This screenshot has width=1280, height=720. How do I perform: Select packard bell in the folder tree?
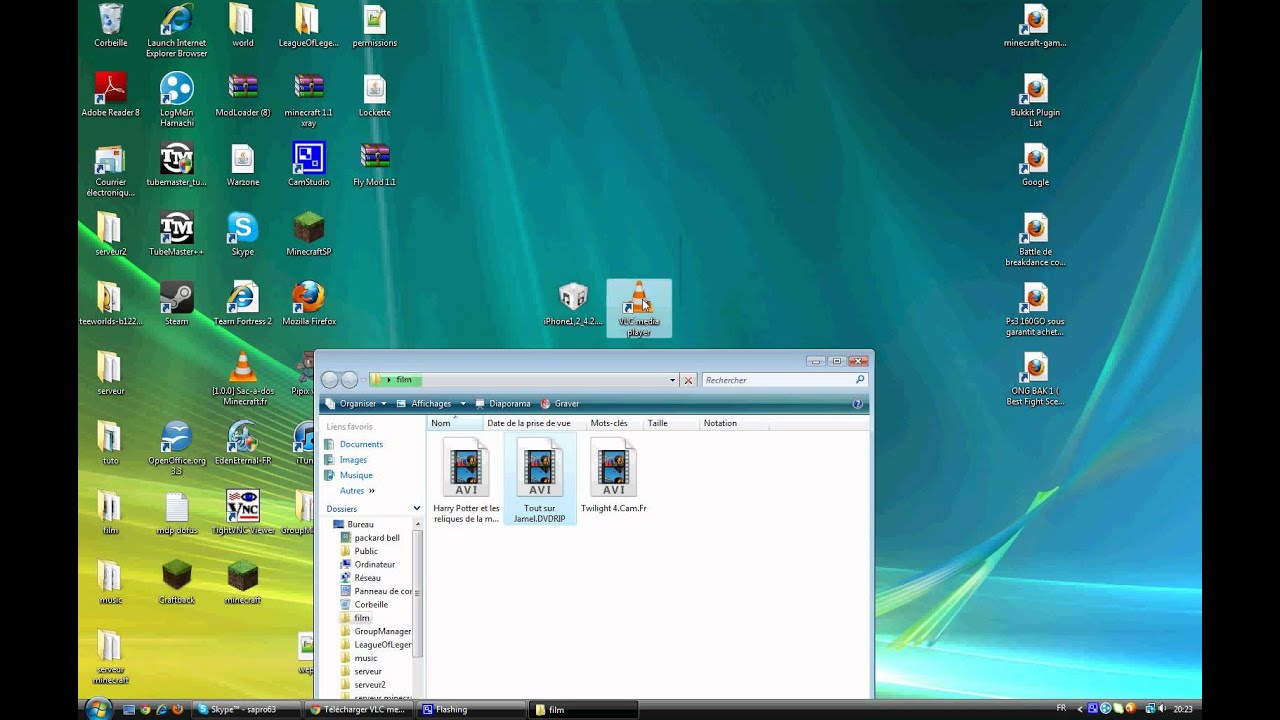coord(376,538)
